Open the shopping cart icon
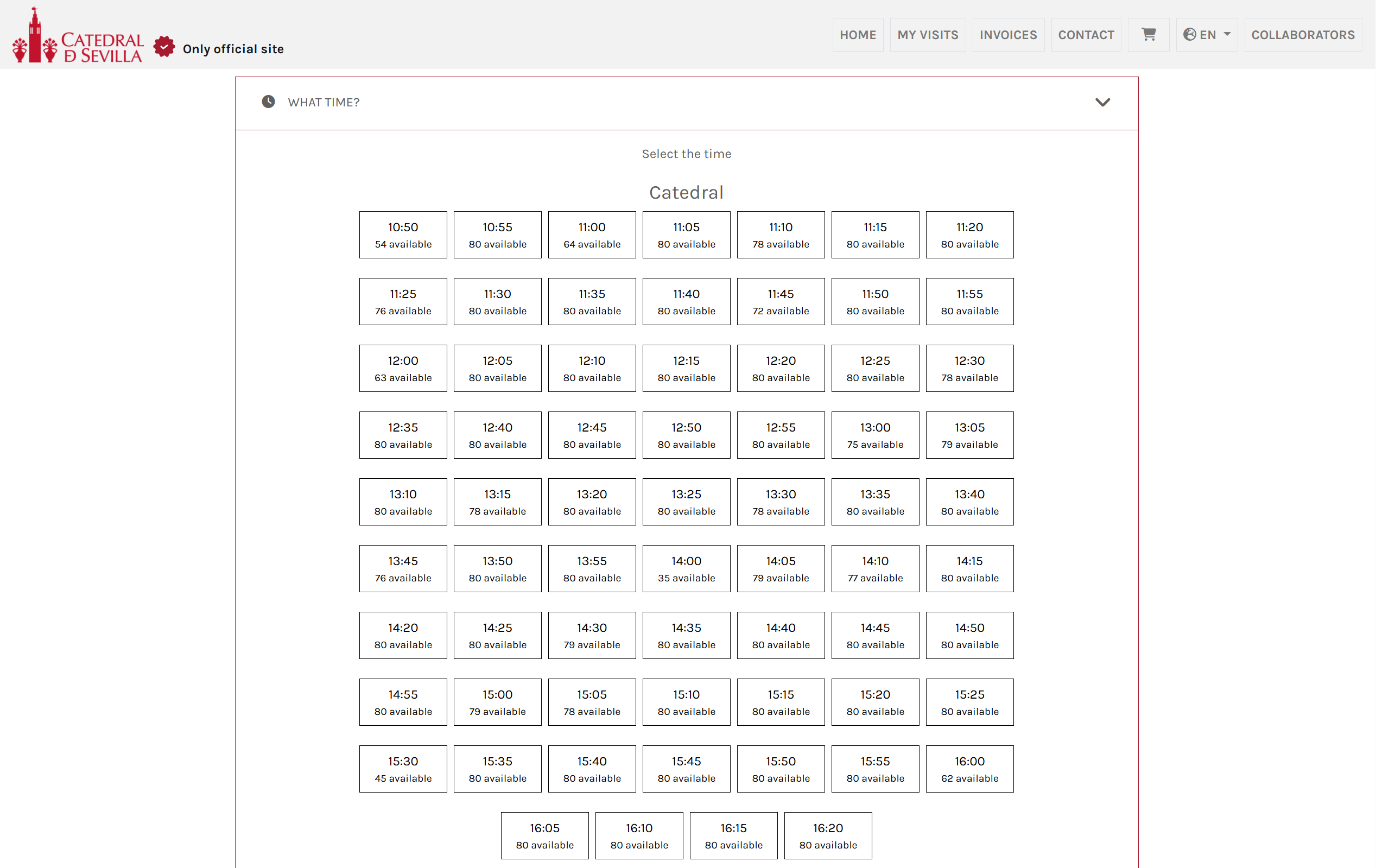The image size is (1376, 868). click(x=1148, y=35)
